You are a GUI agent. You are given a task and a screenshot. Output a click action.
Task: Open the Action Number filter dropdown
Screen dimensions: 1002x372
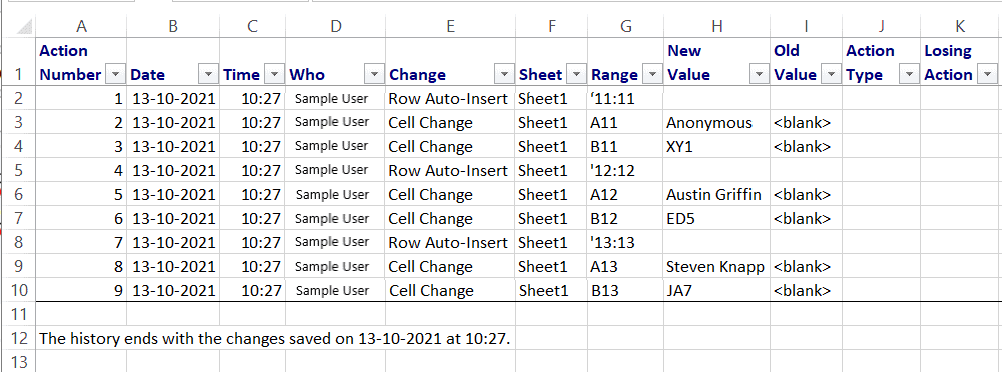115,75
